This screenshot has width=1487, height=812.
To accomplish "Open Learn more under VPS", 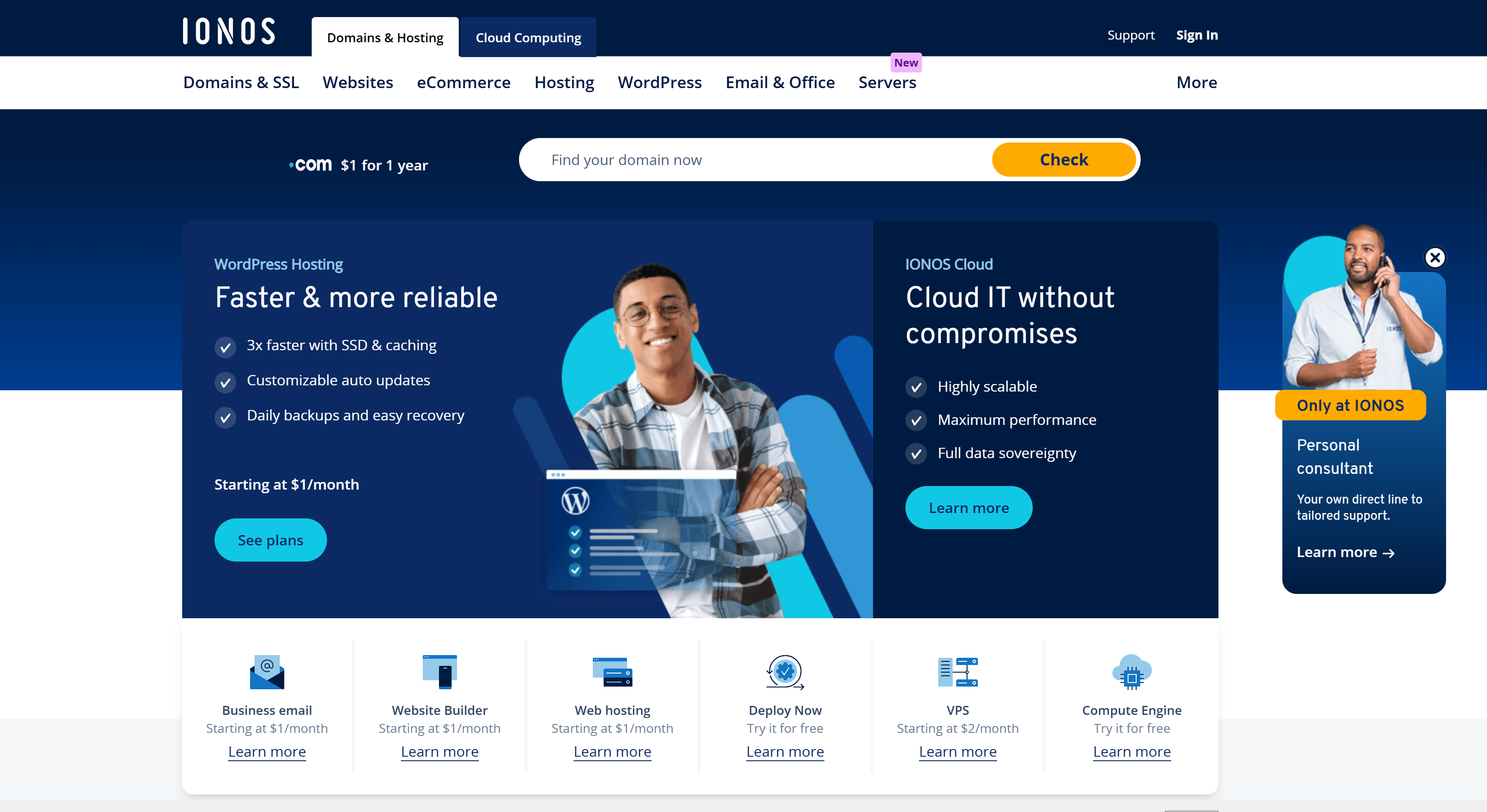I will pos(958,752).
